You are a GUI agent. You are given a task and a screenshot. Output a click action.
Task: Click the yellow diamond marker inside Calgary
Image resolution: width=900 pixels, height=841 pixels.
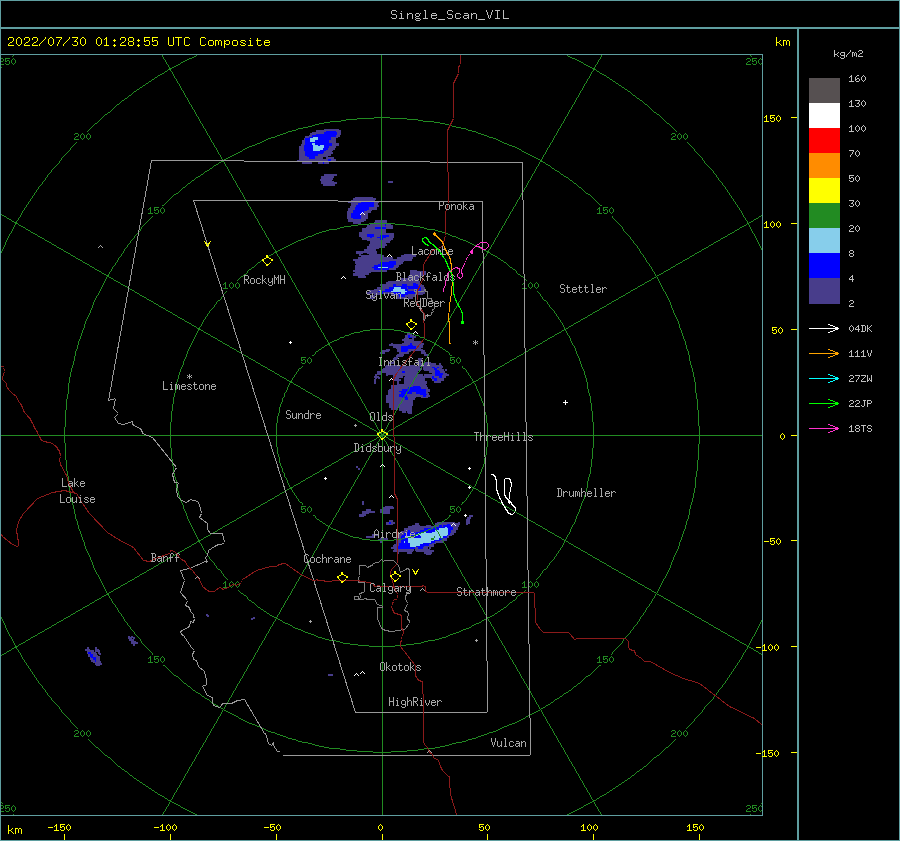tap(395, 576)
